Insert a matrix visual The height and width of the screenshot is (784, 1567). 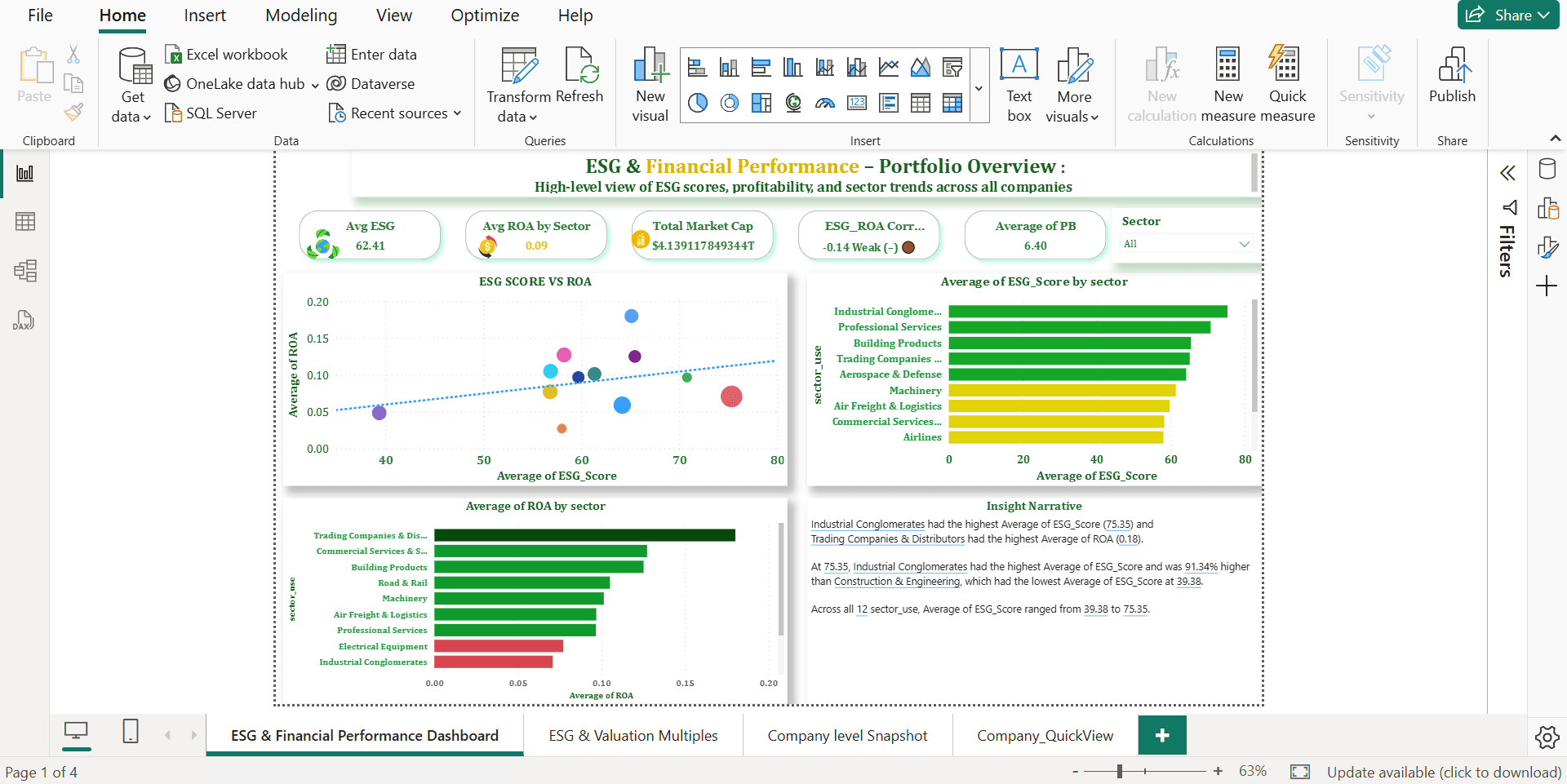coord(952,103)
